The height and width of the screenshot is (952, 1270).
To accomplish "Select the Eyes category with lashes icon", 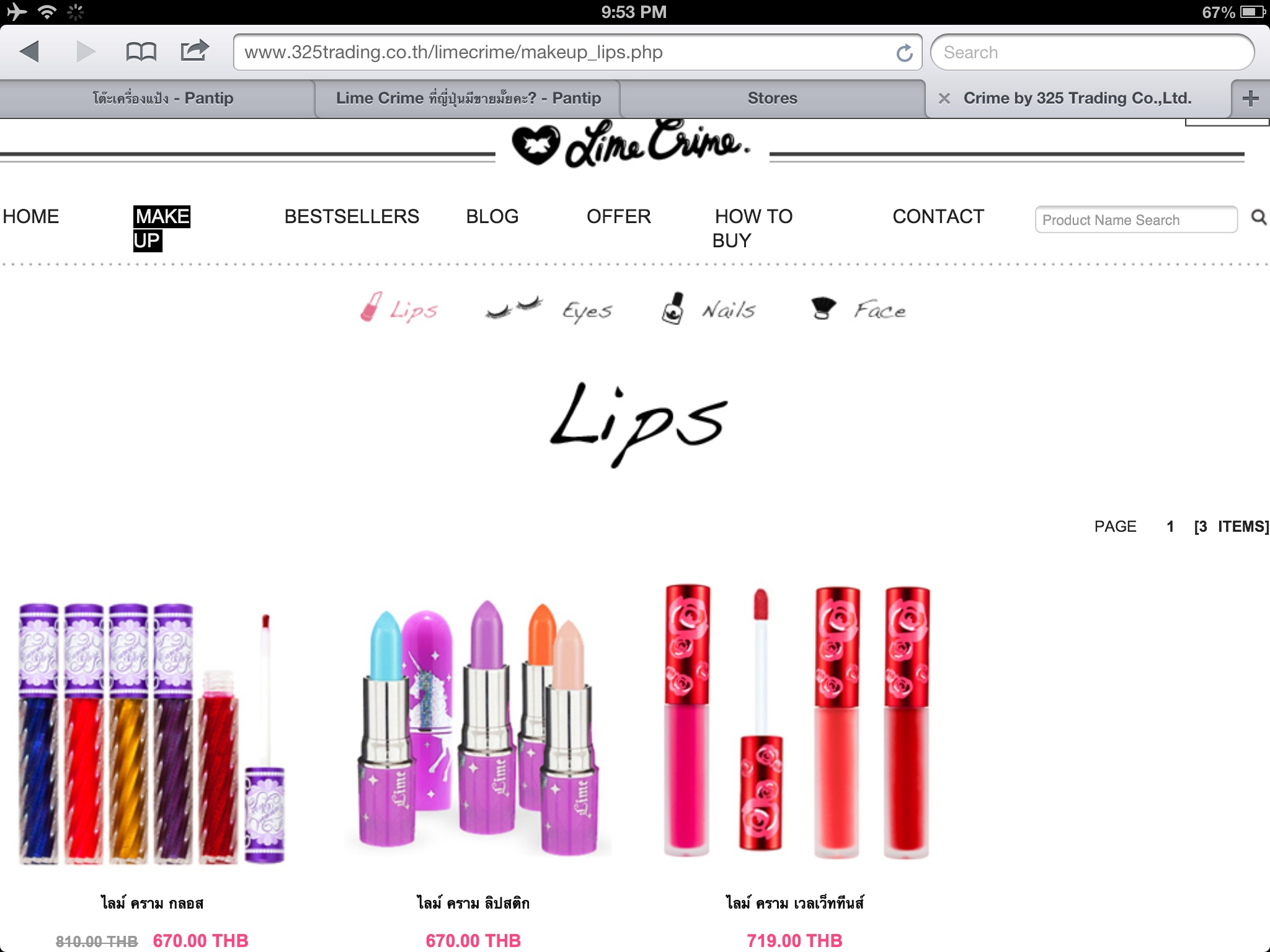I will point(549,309).
